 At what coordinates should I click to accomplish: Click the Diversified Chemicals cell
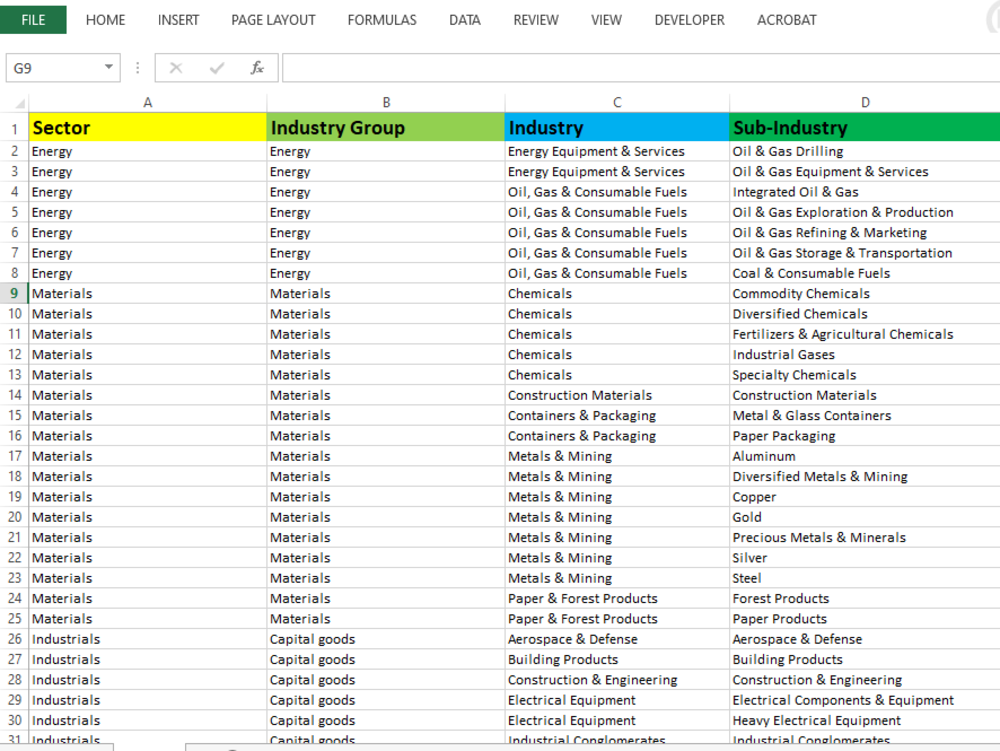(865, 314)
